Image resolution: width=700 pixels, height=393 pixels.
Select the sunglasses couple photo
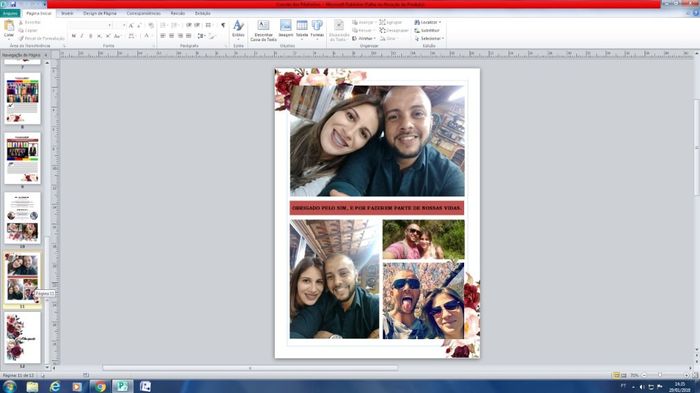click(423, 301)
